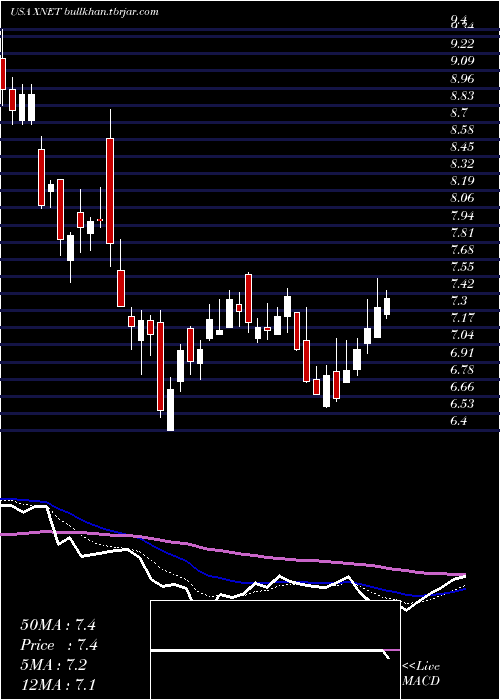Click the last white candlestick on the right
Image resolution: width=500 pixels, height=700 pixels.
[387, 306]
